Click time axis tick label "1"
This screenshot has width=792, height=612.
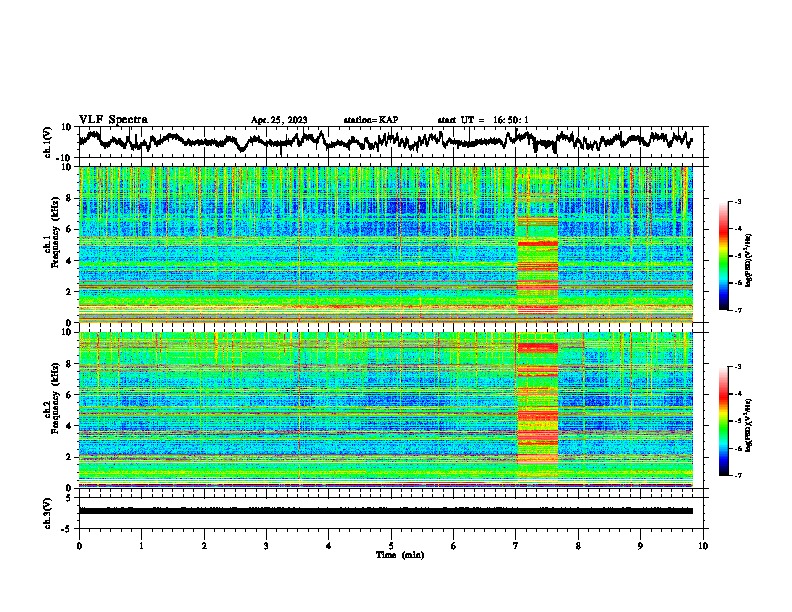141,546
